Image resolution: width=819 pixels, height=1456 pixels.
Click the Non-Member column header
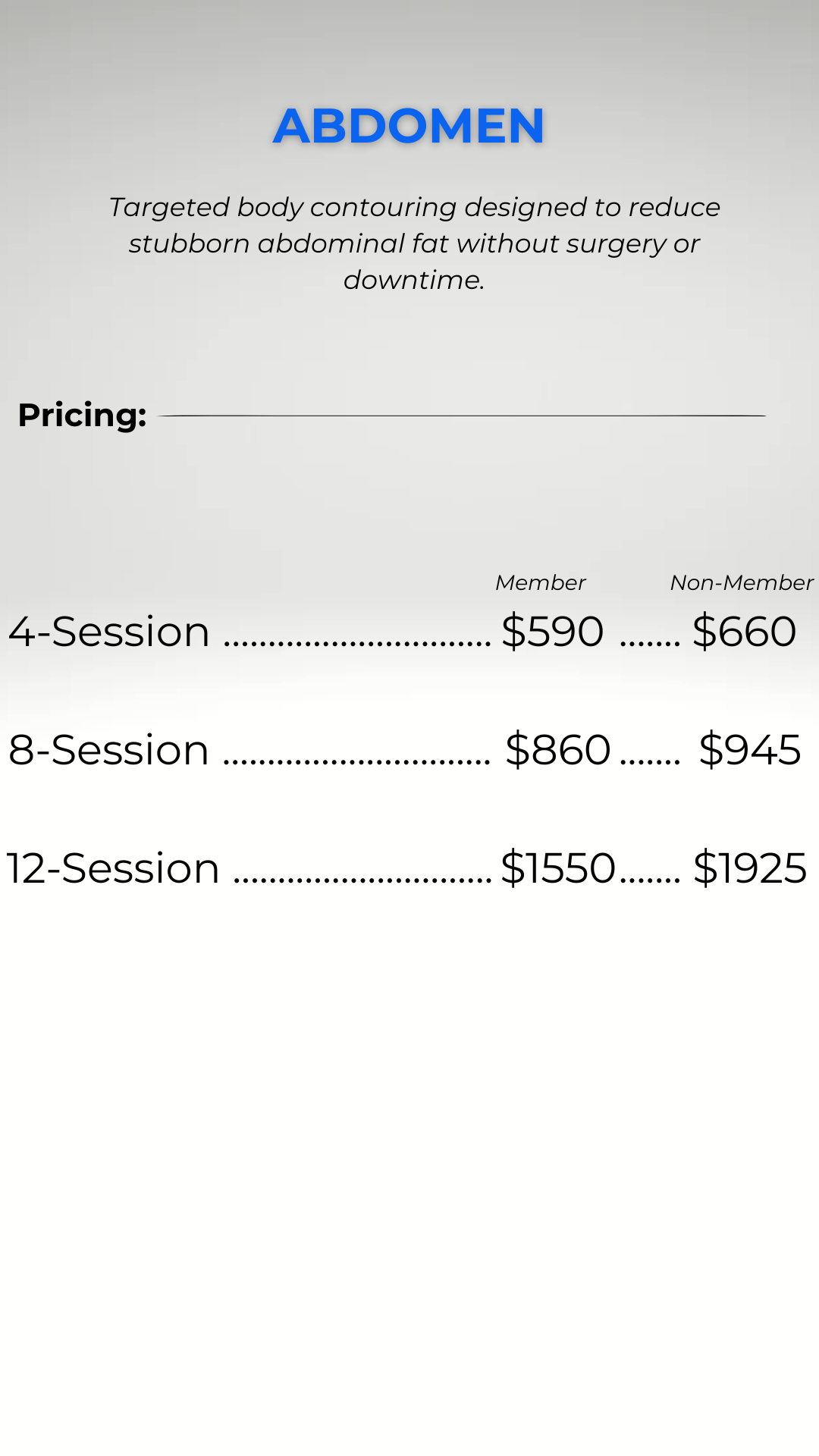click(x=741, y=582)
